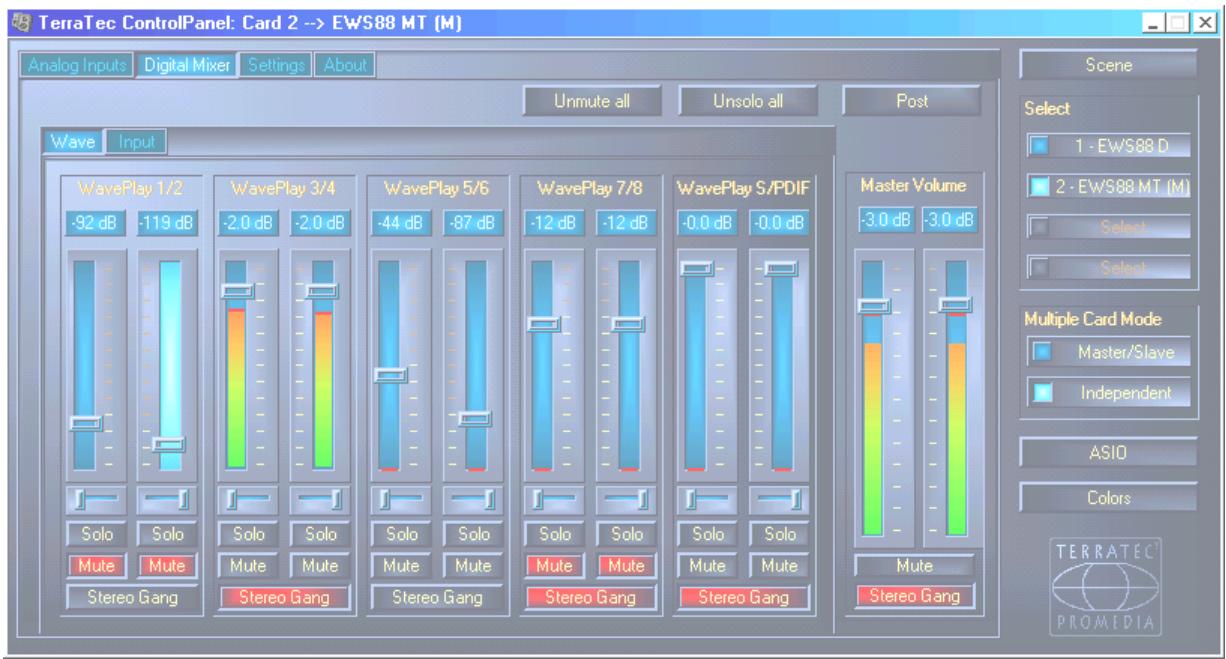The width and height of the screenshot is (1226, 659).
Task: Click the WavePlay 3/4 left fader handle
Action: coord(237,291)
